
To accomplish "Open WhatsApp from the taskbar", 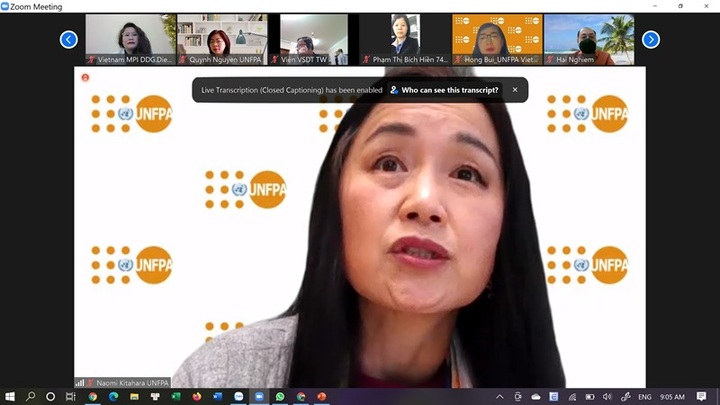I will point(280,396).
